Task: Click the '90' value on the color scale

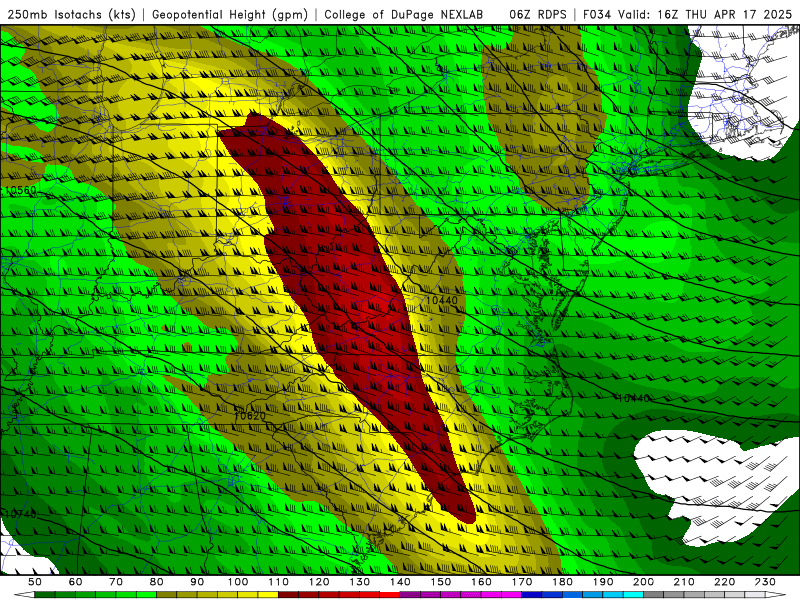Action: 197,582
